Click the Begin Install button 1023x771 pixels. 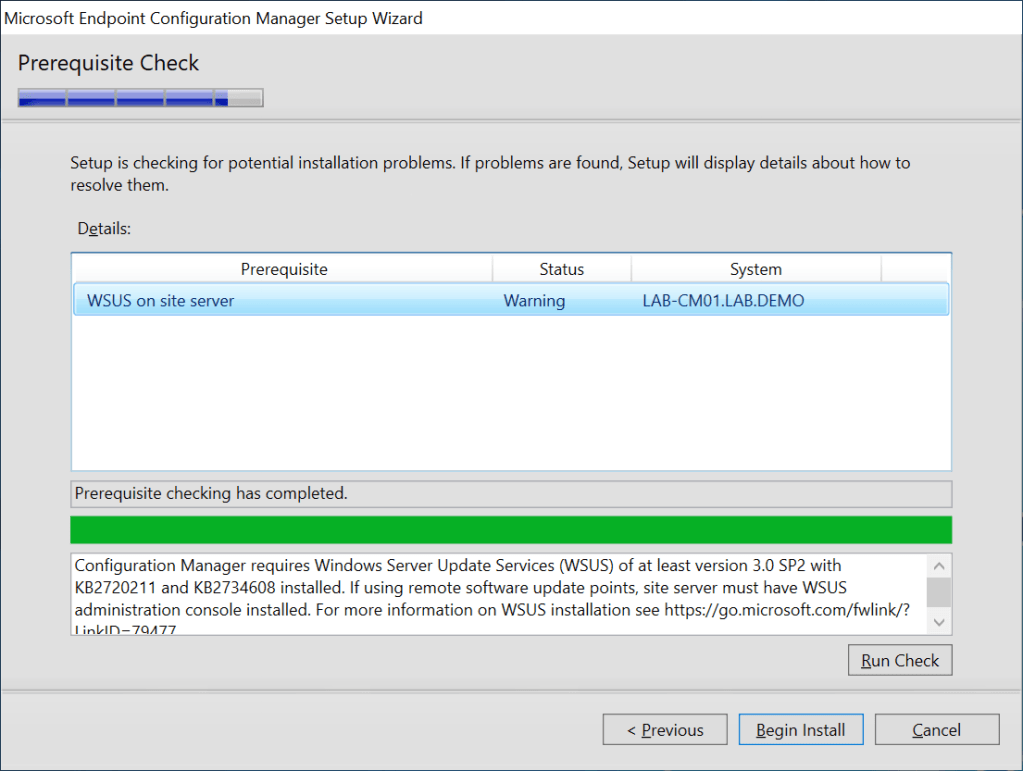click(801, 730)
